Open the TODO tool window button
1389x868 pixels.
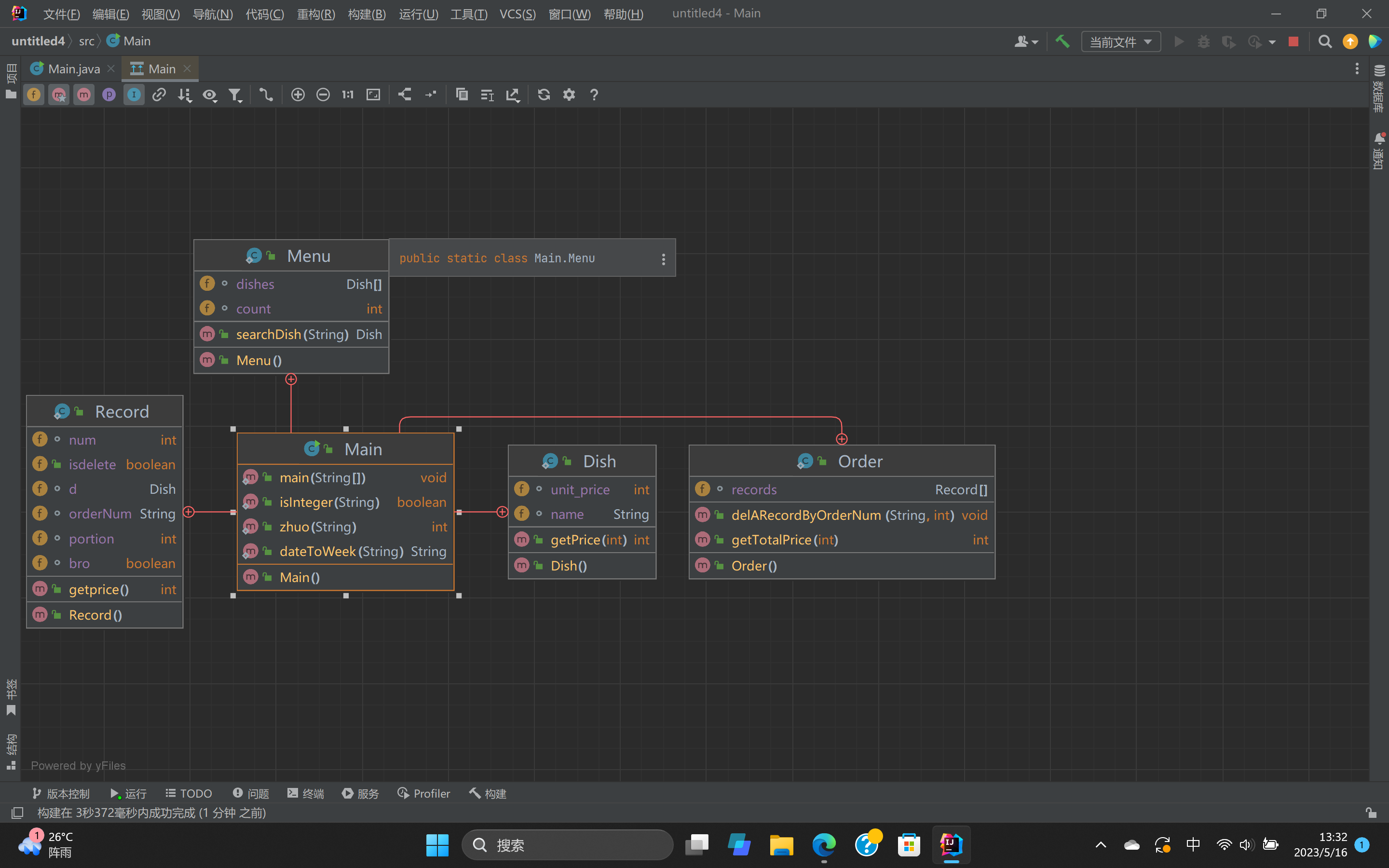point(189,793)
